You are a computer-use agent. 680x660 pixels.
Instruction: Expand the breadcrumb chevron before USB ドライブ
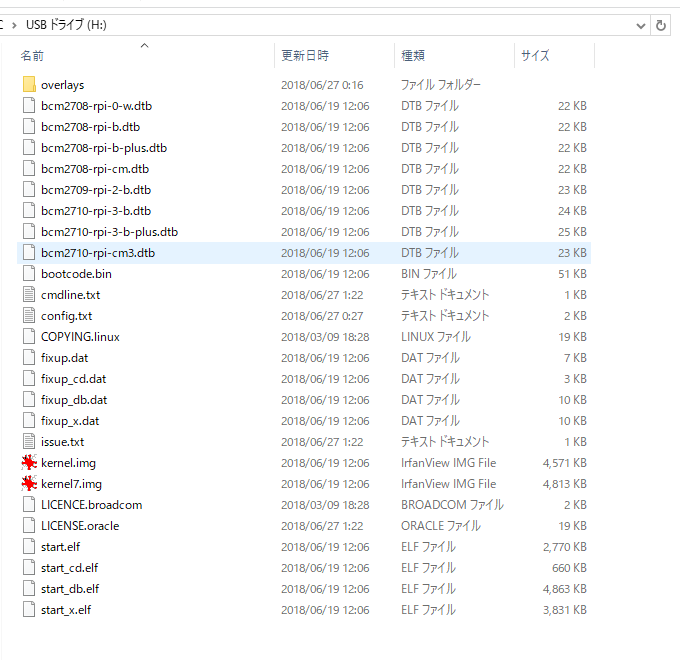coord(14,25)
